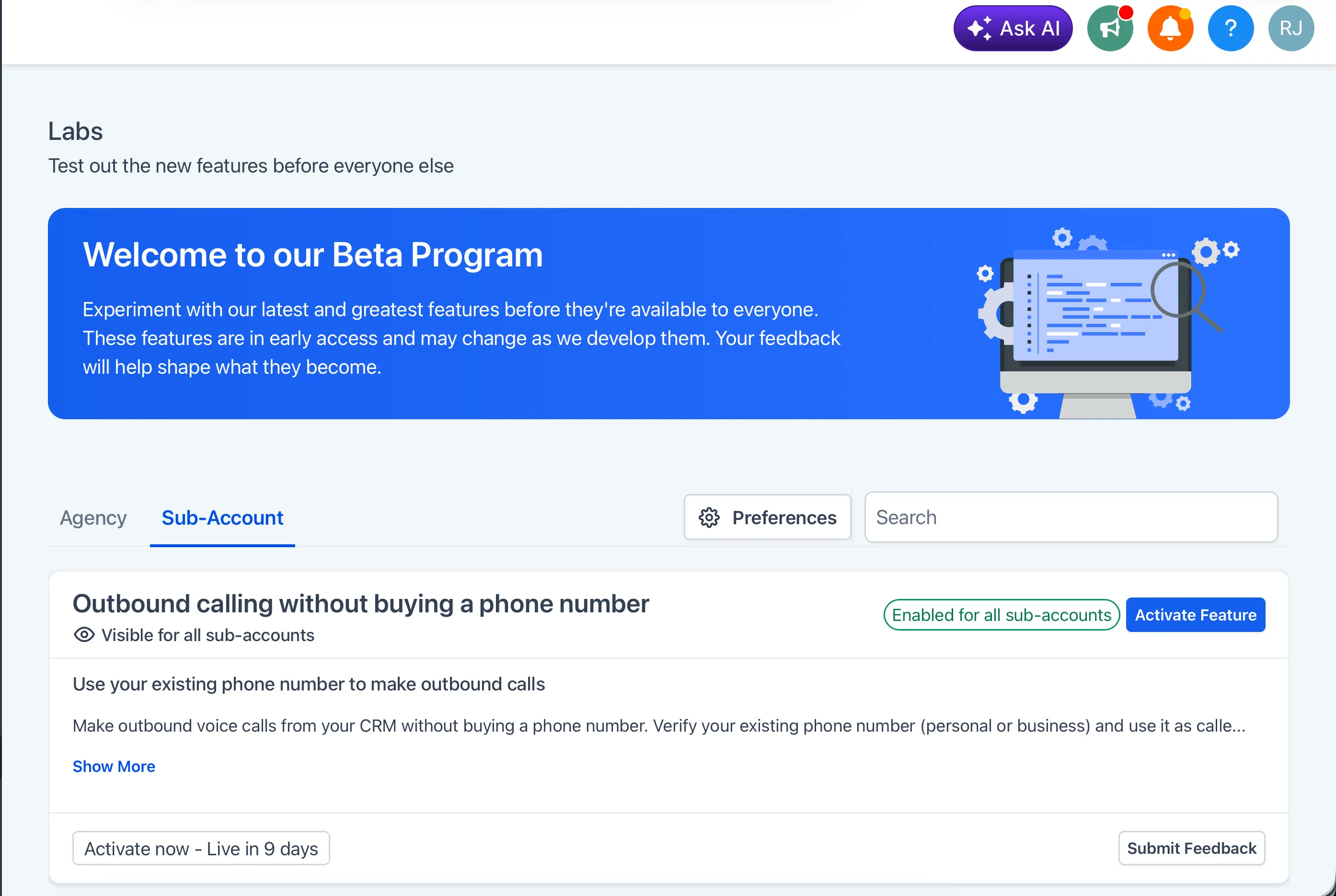Click the gear icon in Preferences
The image size is (1336, 896).
pyautogui.click(x=709, y=517)
